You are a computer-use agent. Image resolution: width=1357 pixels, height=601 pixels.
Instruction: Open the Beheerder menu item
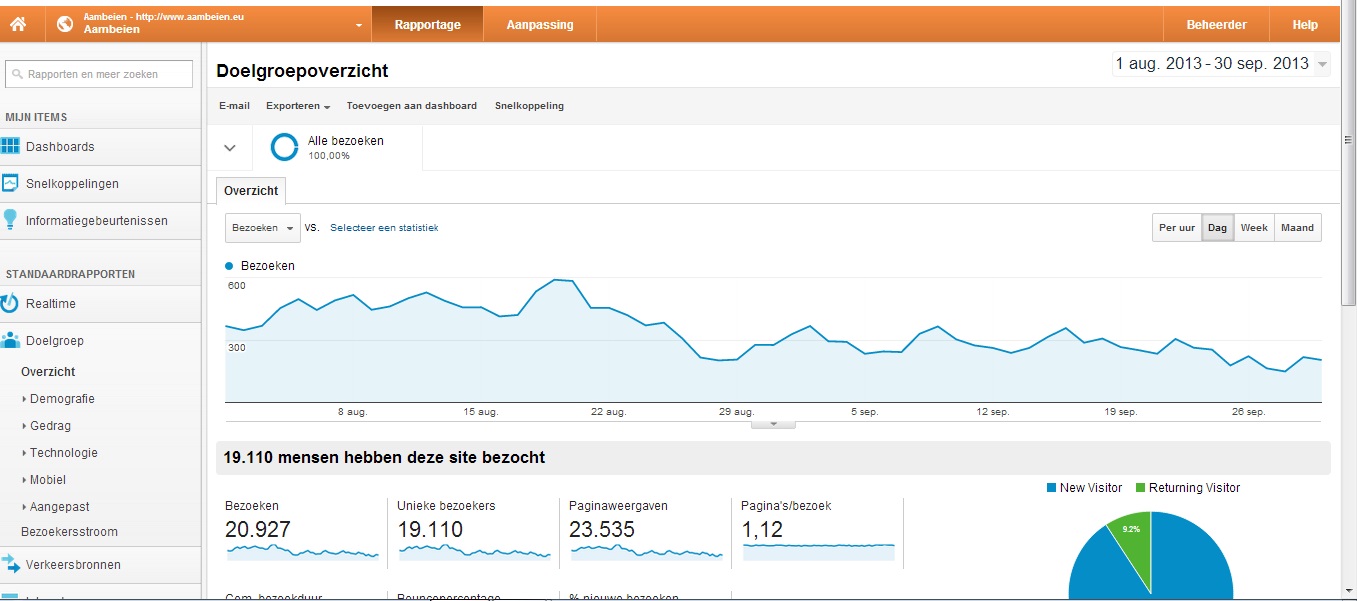[x=1216, y=24]
